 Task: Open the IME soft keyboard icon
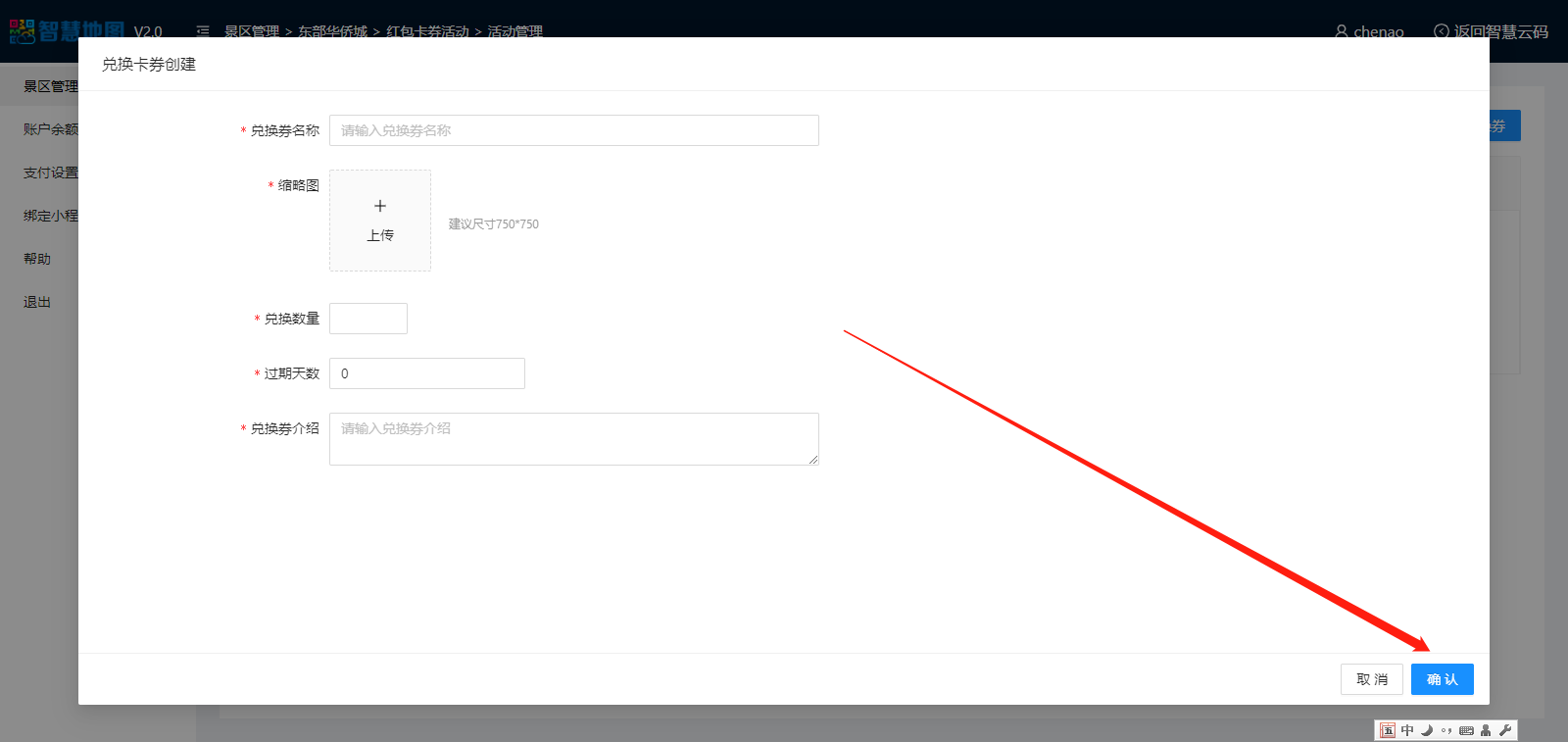[1466, 730]
